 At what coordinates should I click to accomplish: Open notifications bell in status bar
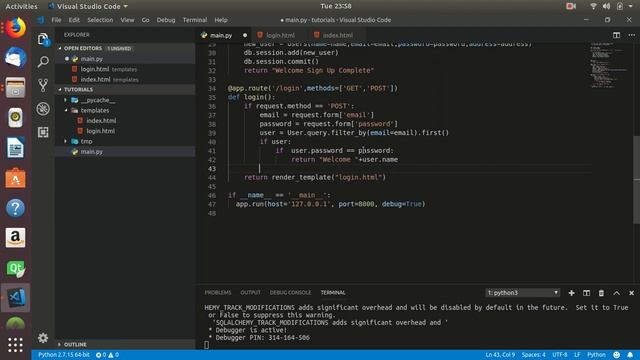pyautogui.click(x=630, y=355)
